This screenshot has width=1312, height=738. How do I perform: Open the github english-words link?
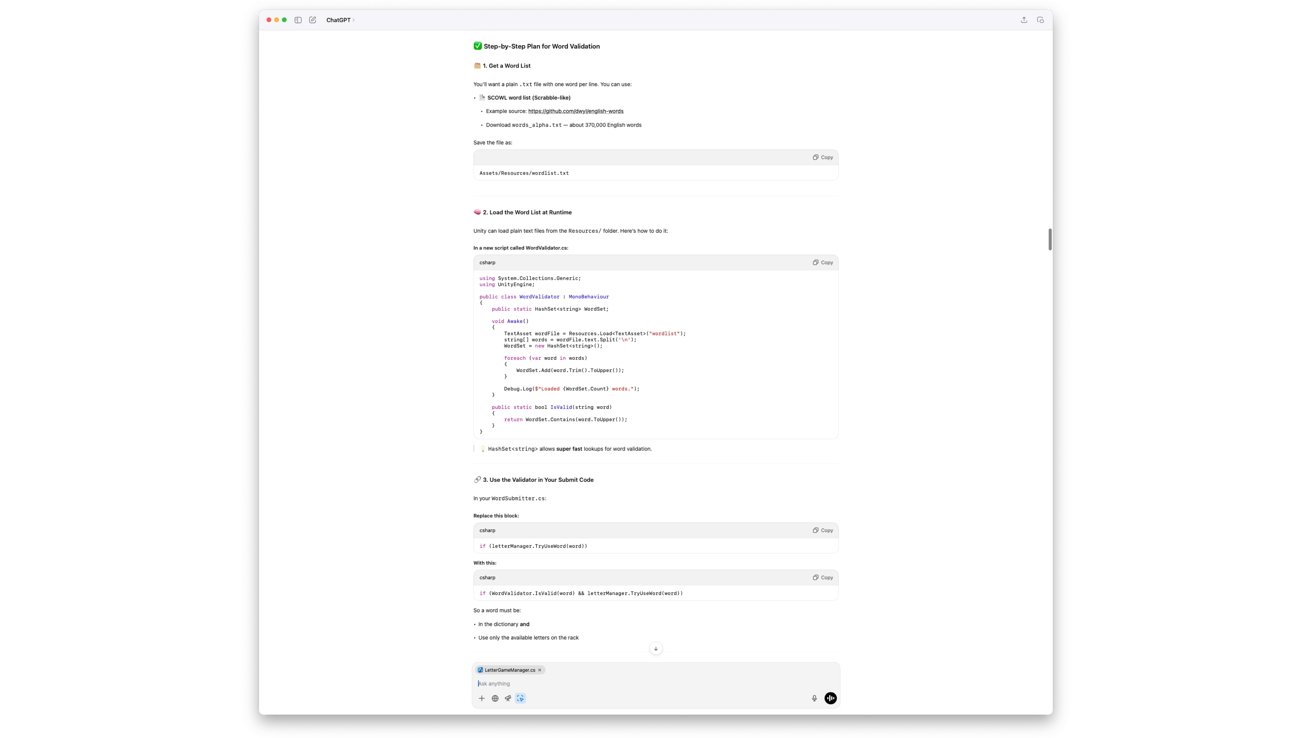point(575,111)
